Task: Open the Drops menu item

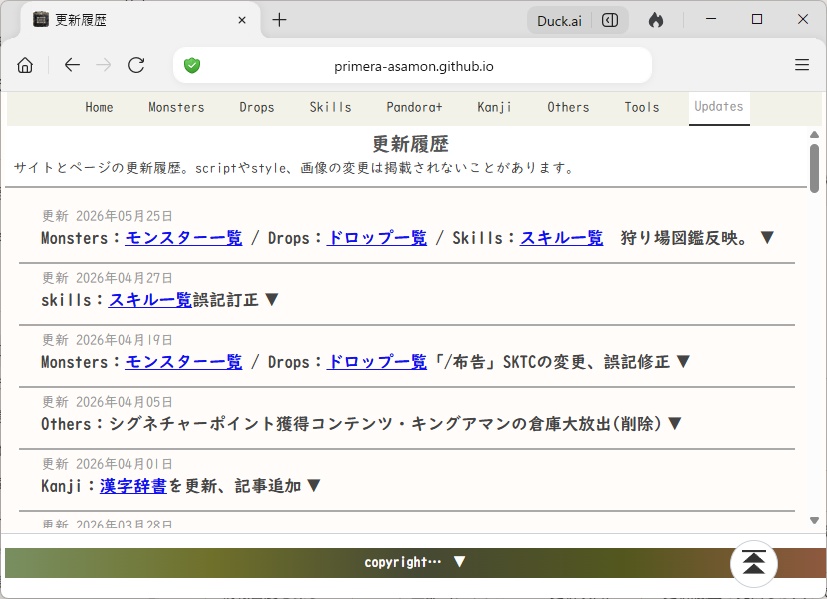Action: pos(256,107)
